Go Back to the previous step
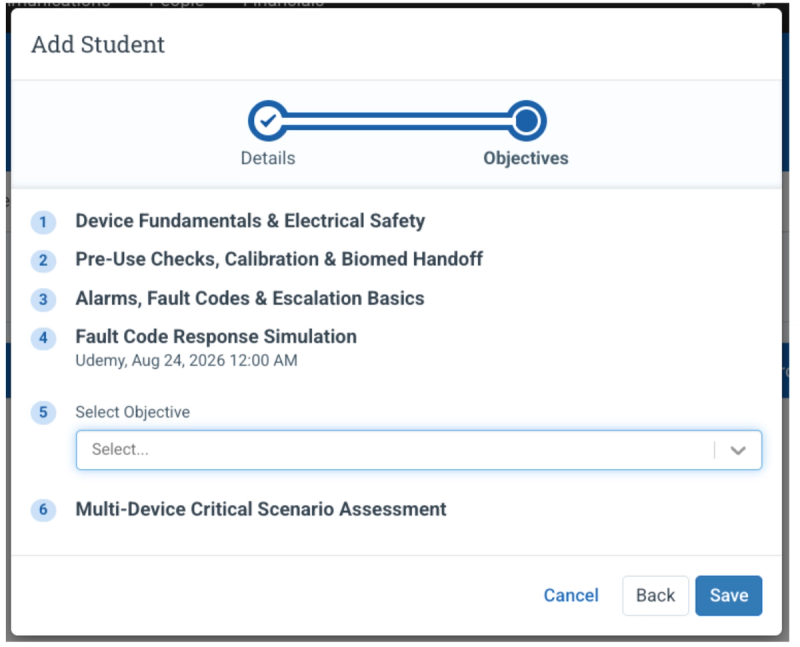Screen dimensions: 800x647 (x=655, y=595)
